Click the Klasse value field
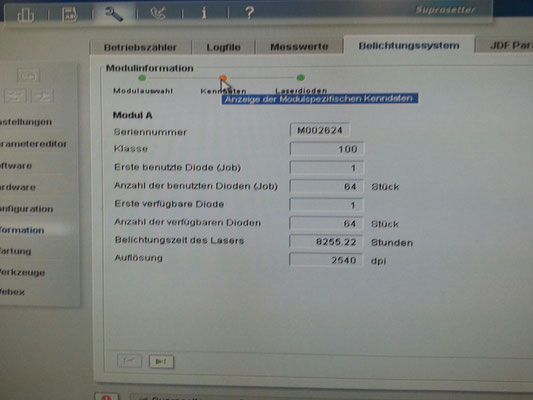Image resolution: width=533 pixels, height=400 pixels. pyautogui.click(x=327, y=149)
